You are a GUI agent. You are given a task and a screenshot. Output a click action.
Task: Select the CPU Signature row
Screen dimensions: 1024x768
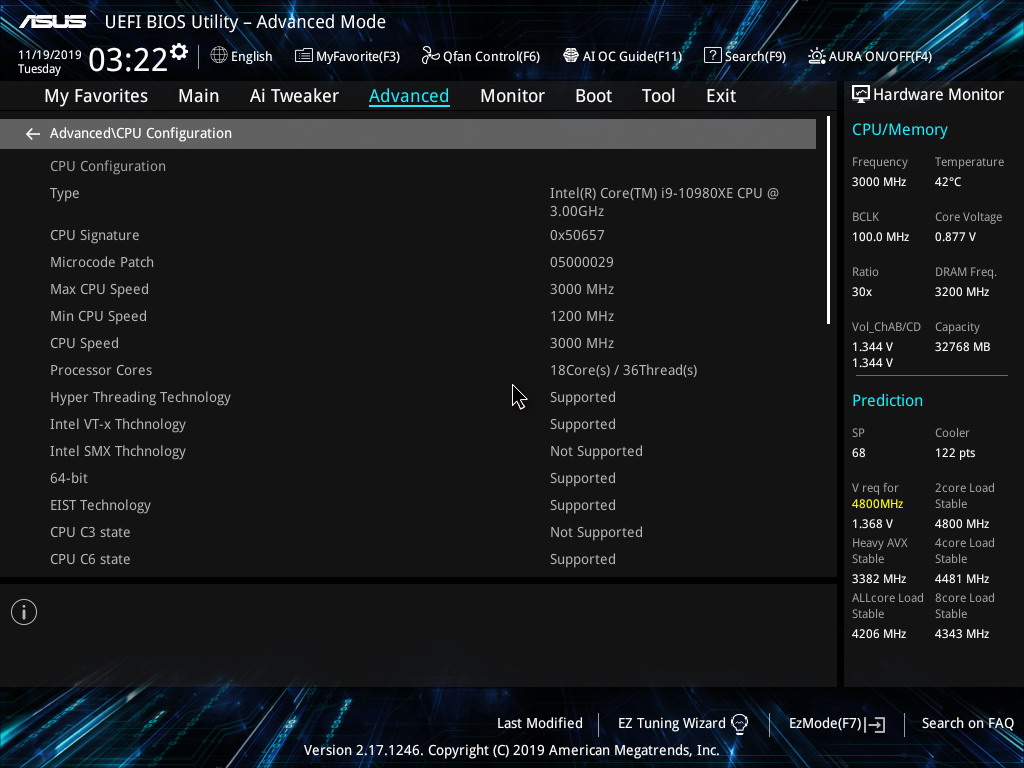click(408, 235)
